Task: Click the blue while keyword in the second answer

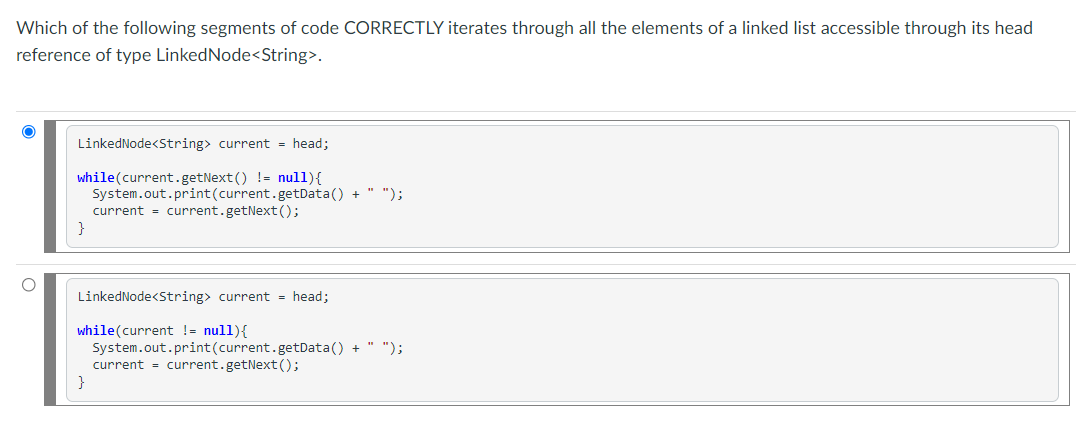Action: [96, 330]
